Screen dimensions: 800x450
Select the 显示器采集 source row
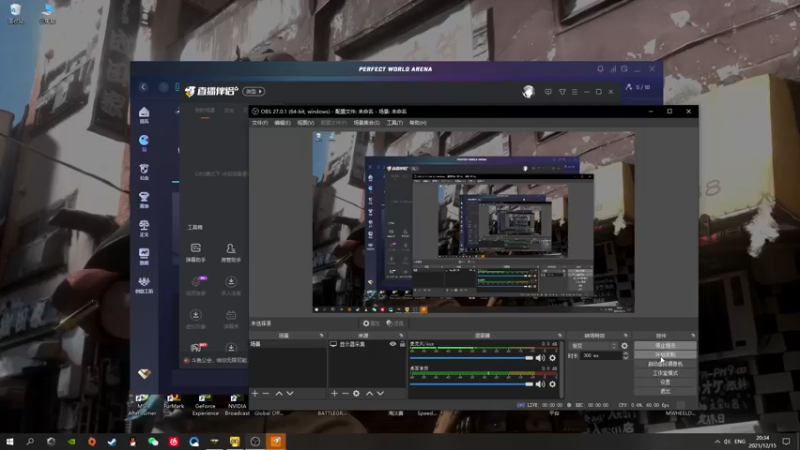367,344
